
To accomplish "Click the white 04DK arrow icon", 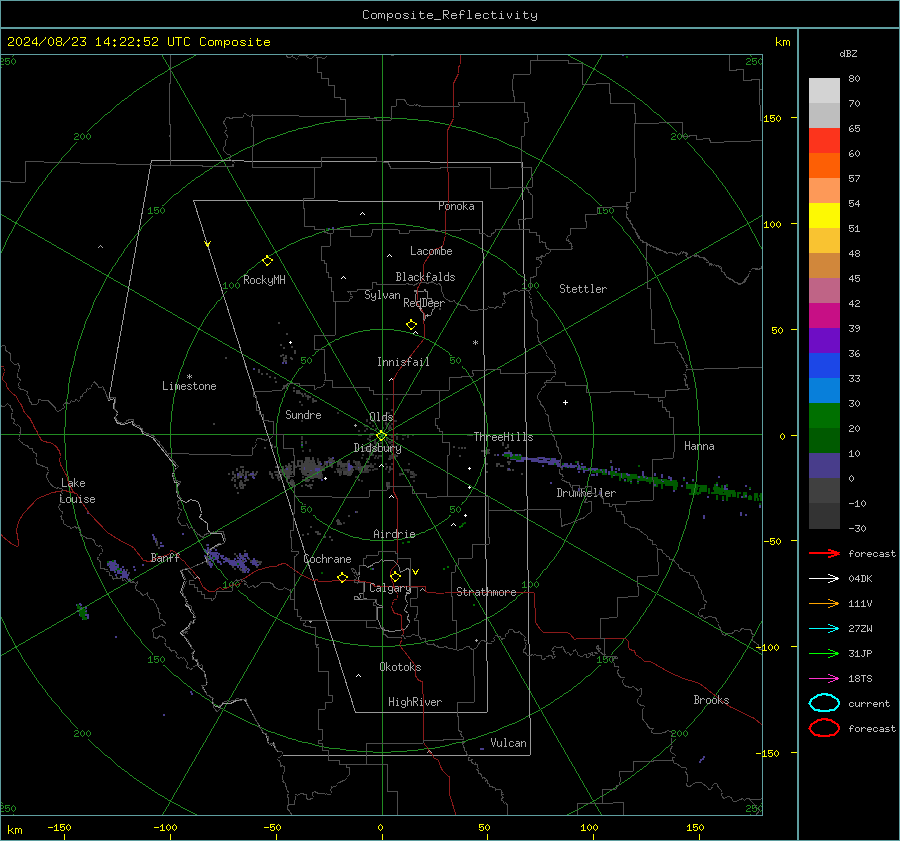I will (824, 578).
